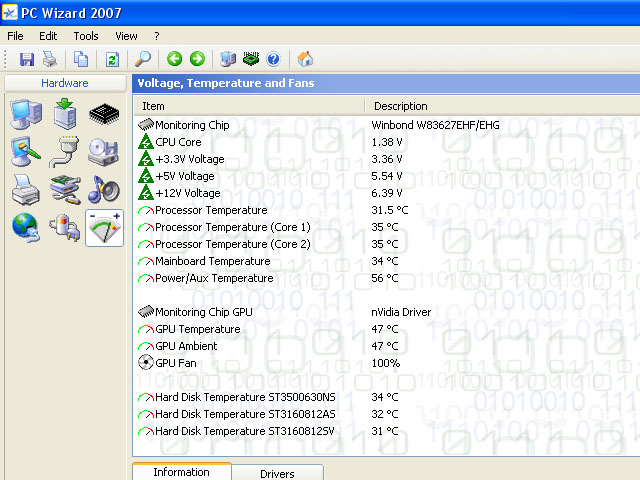Screen dimensions: 640x480
Task: Click the Print toolbar icon
Action: click(x=50, y=60)
